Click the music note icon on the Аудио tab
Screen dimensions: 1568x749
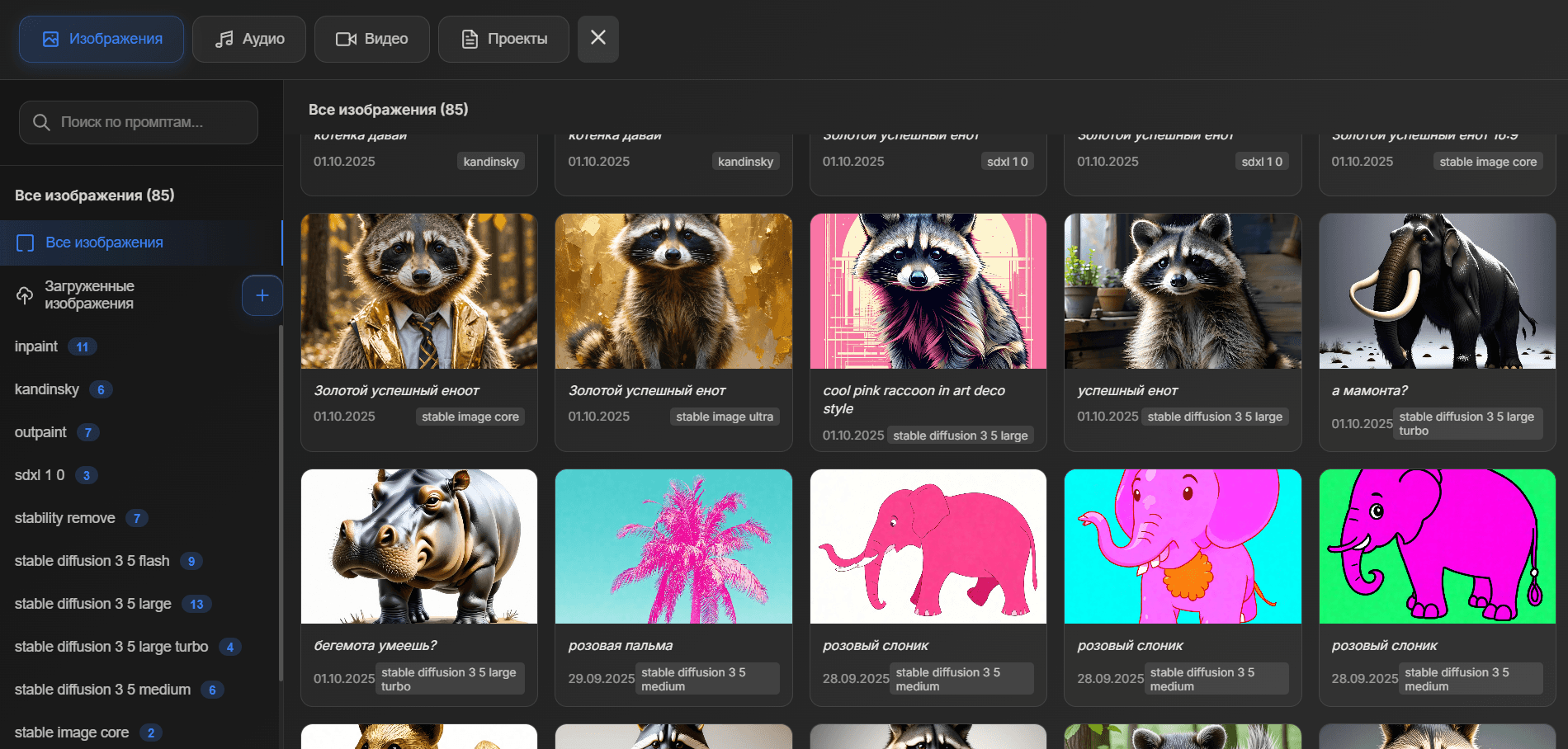click(224, 39)
